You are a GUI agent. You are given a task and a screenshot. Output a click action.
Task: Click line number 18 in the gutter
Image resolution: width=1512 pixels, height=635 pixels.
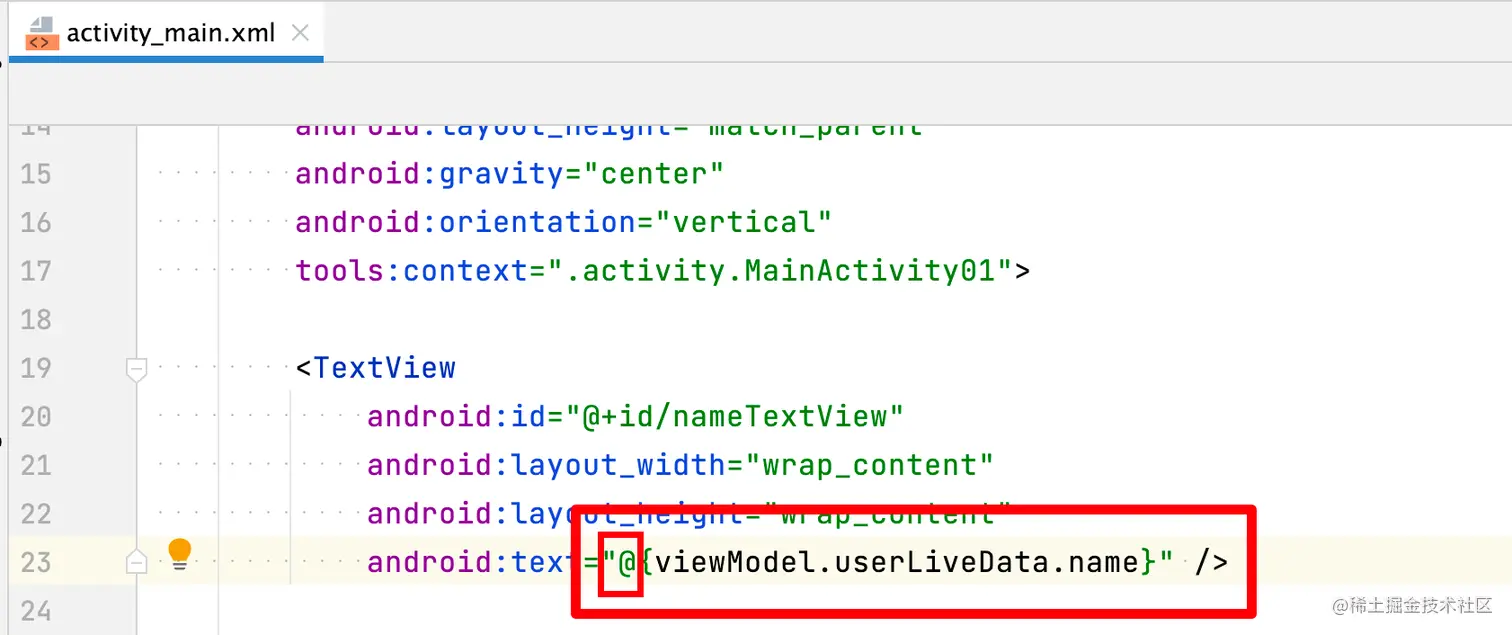point(35,320)
